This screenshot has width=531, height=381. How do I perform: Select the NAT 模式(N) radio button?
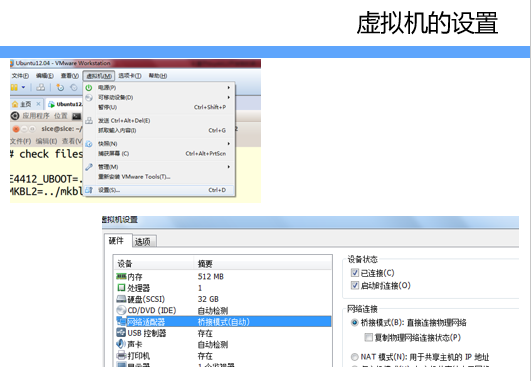355,357
